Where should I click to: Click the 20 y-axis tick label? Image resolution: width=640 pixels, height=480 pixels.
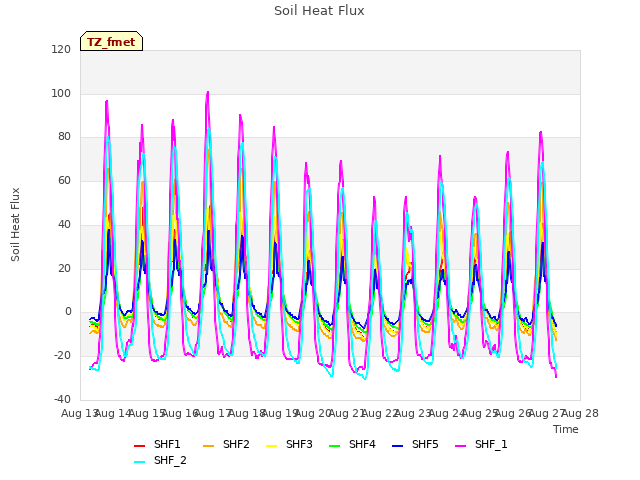point(64,269)
